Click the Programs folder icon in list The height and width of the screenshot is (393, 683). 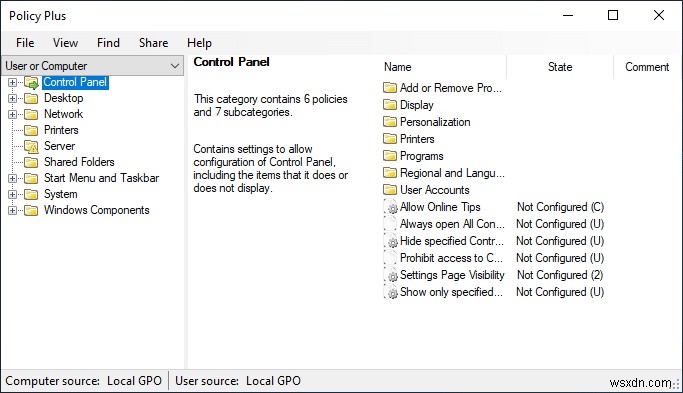click(x=390, y=156)
